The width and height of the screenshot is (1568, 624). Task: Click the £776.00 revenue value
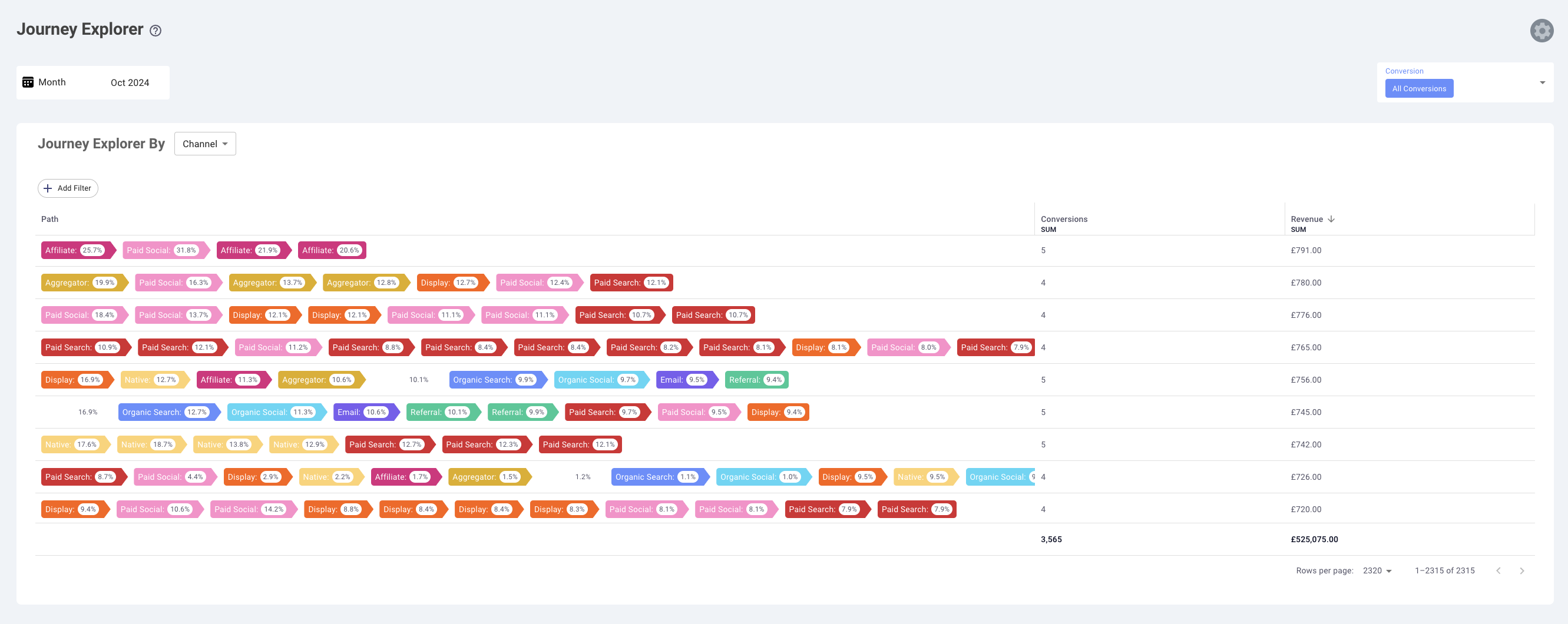click(x=1306, y=315)
